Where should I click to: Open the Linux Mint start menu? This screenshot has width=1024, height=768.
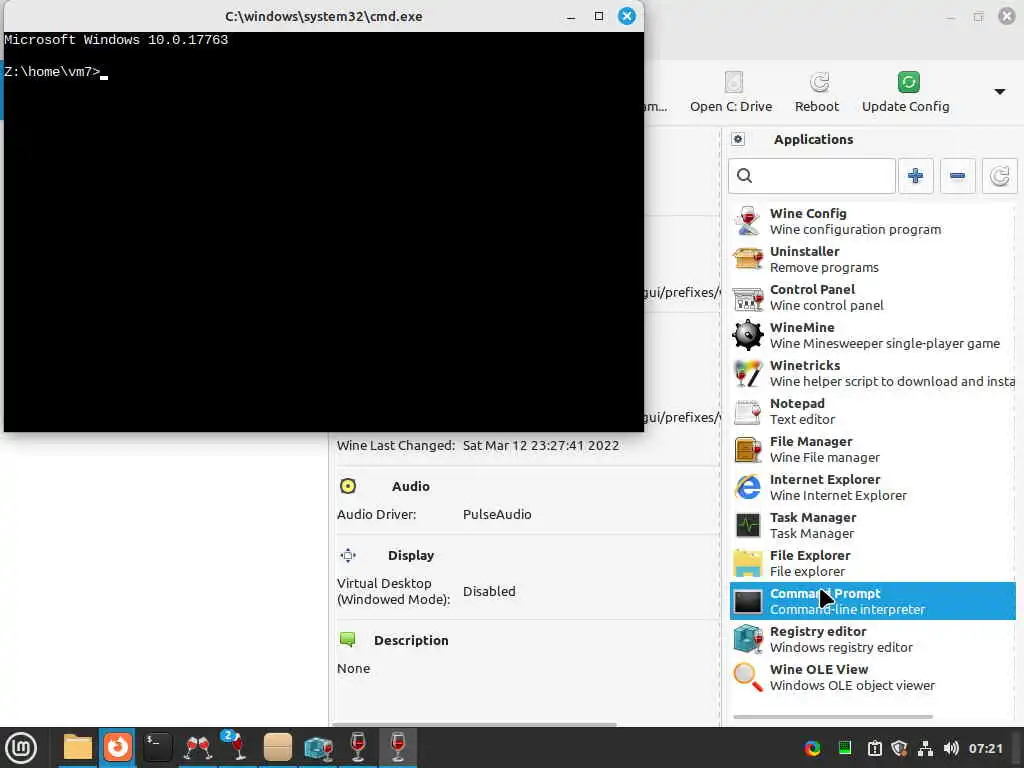tap(21, 748)
